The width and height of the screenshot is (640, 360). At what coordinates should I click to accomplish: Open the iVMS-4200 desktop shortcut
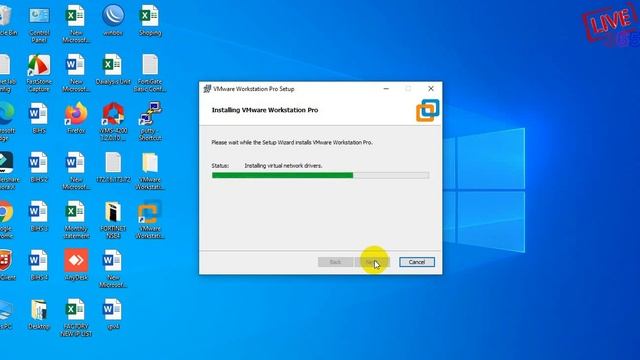(x=113, y=122)
